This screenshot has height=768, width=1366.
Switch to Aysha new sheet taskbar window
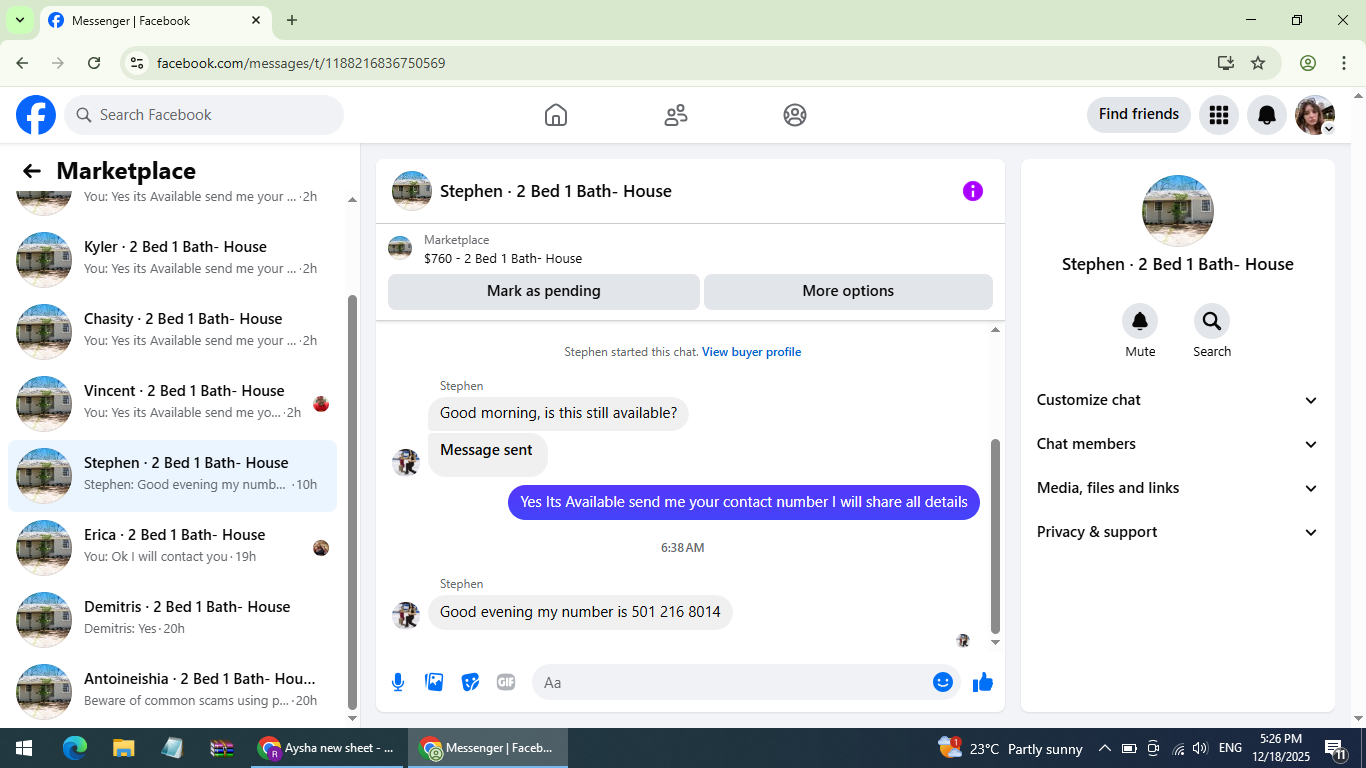(326, 748)
